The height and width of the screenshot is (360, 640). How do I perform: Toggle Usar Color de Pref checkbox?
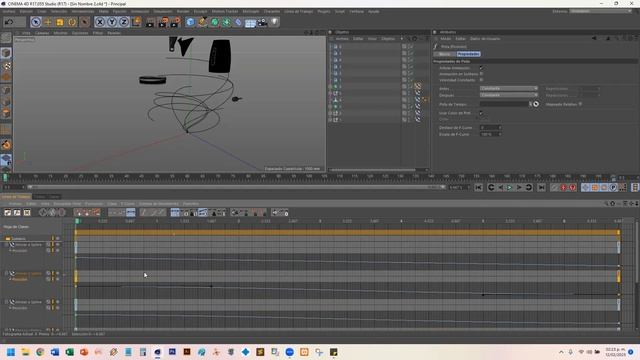click(481, 113)
